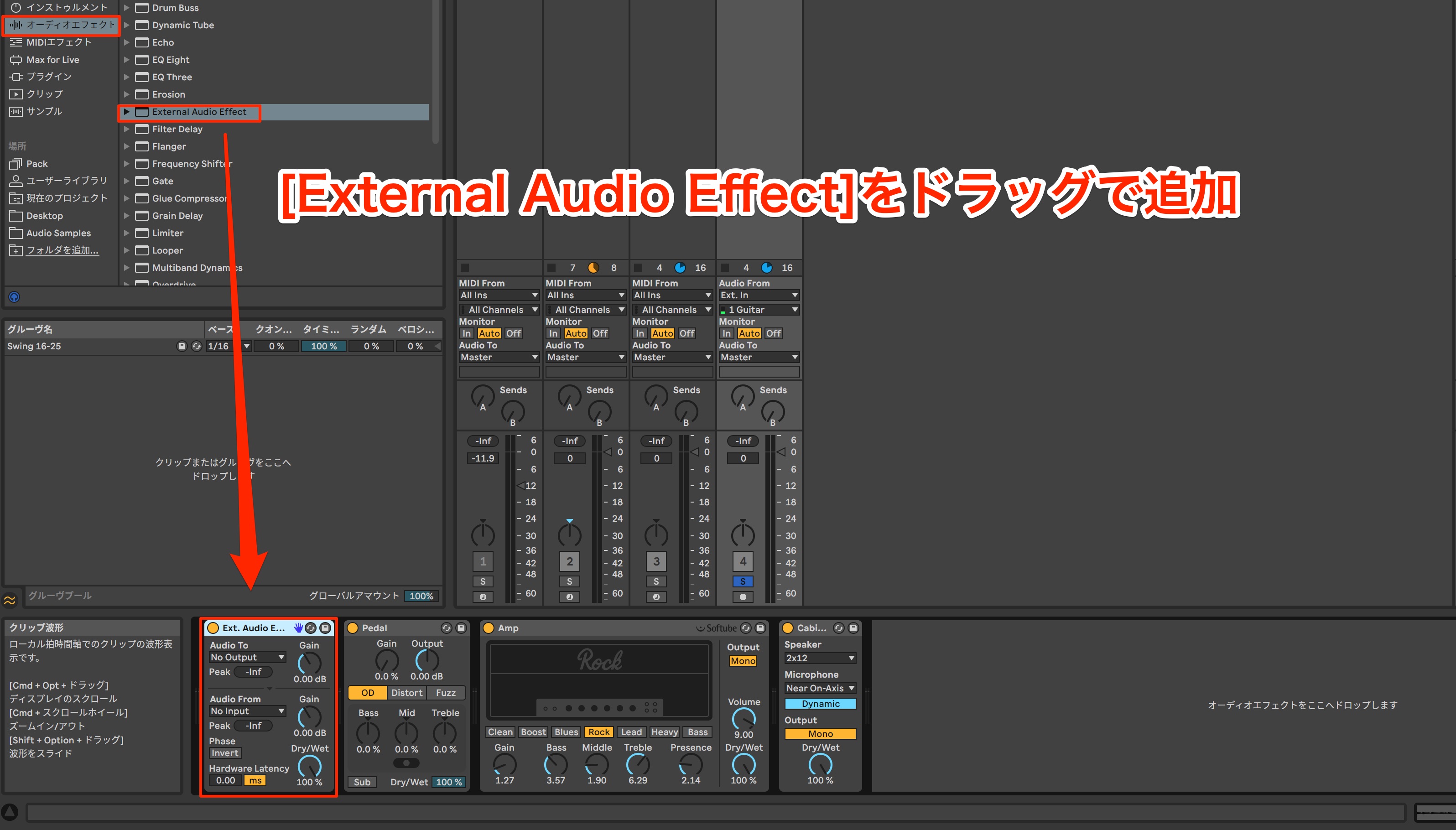1456x830 pixels.
Task: Click Cabinet Dynamic microphone type button
Action: (x=820, y=703)
